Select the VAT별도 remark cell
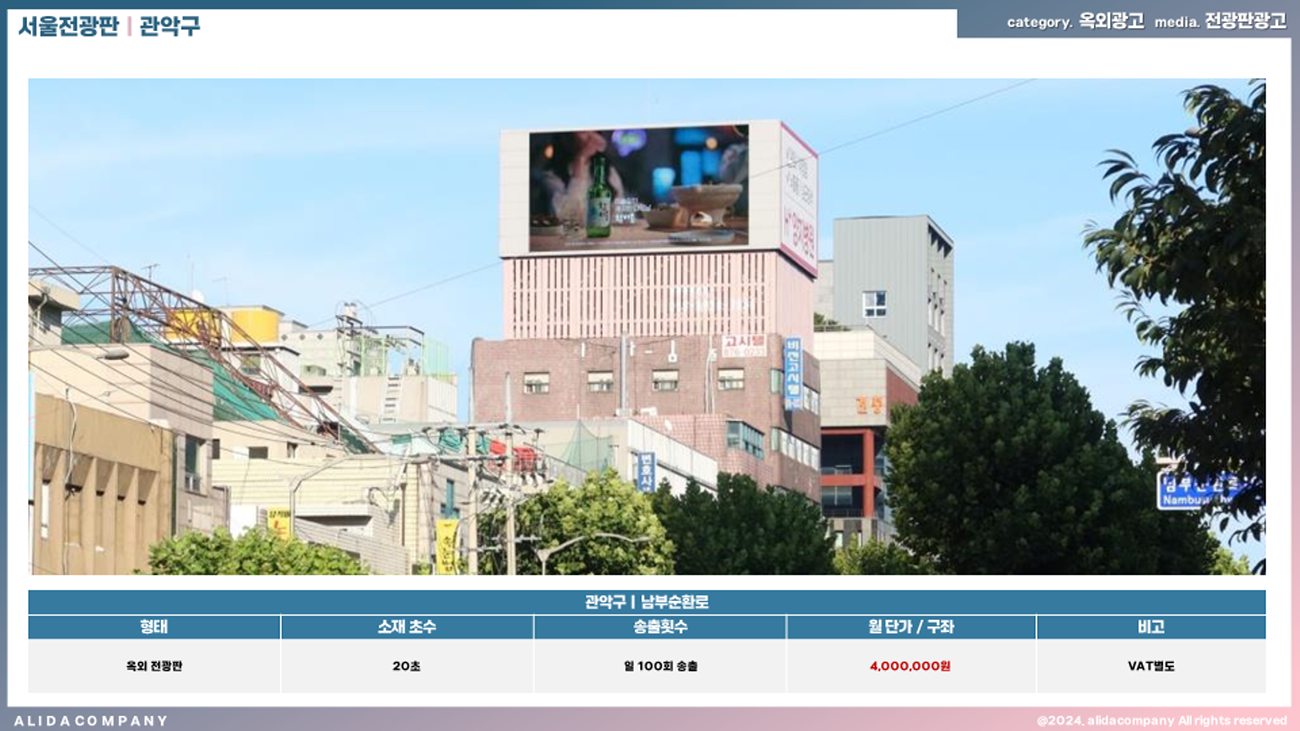 coord(1150,666)
